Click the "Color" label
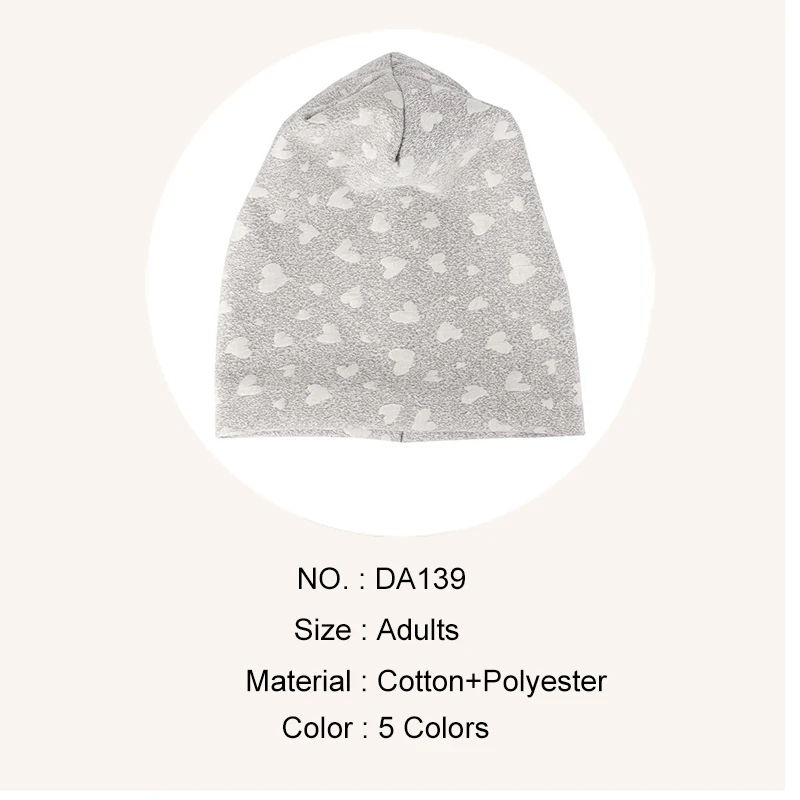 317,728
